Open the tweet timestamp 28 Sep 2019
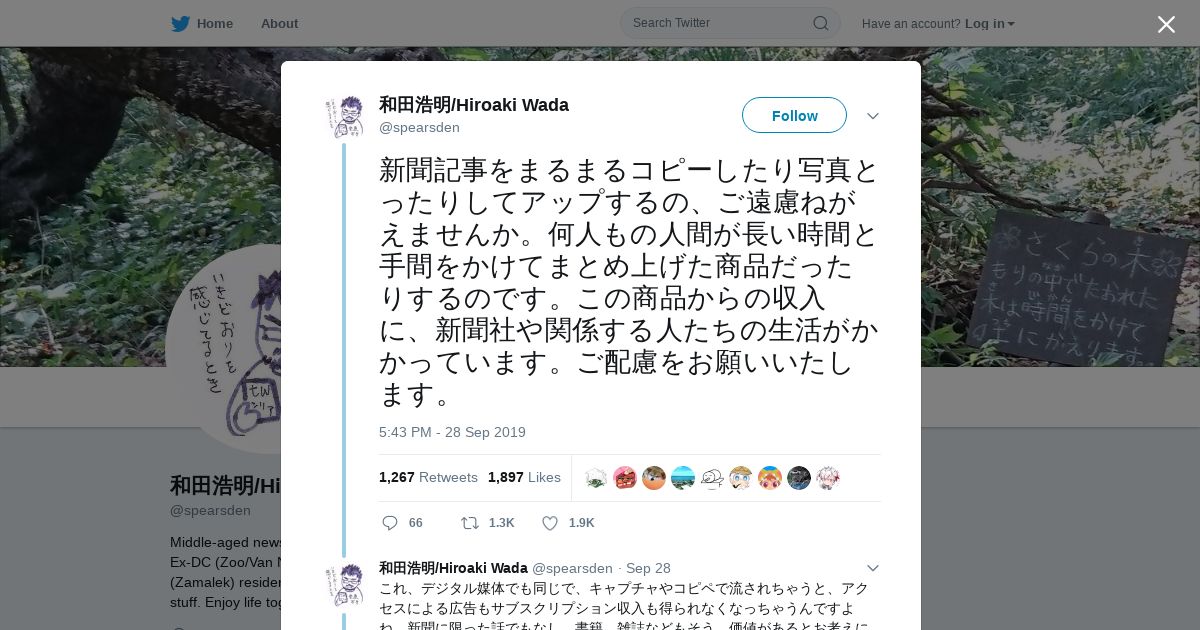 tap(452, 432)
